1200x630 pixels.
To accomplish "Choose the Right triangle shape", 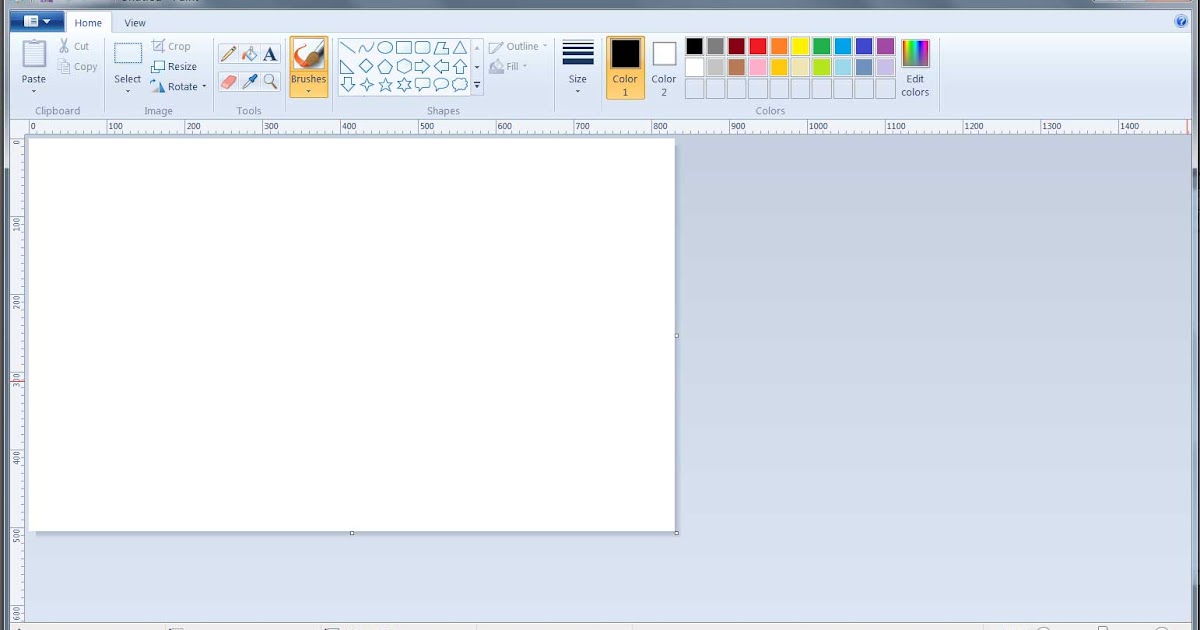I will [x=347, y=67].
